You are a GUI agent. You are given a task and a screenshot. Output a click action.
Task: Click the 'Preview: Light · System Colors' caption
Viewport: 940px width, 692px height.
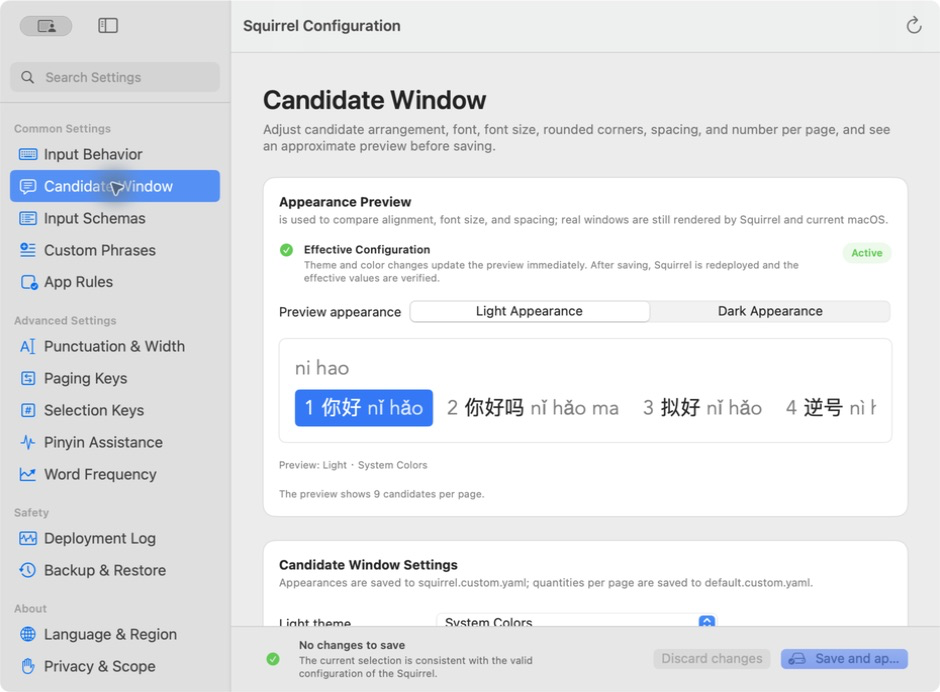pos(353,465)
